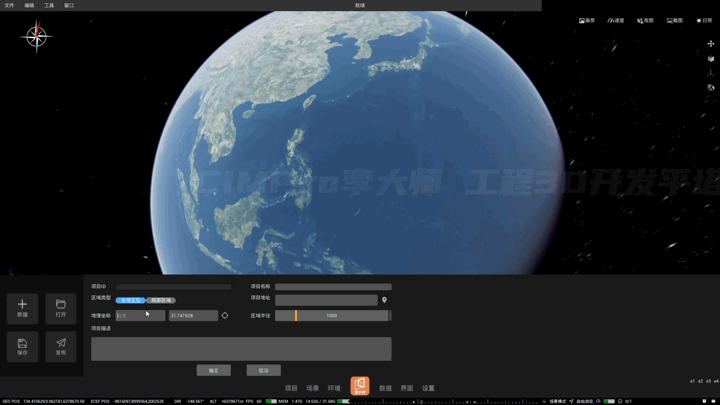The height and width of the screenshot is (405, 720).
Task: Select the 全球 region type option
Action: (x=130, y=300)
